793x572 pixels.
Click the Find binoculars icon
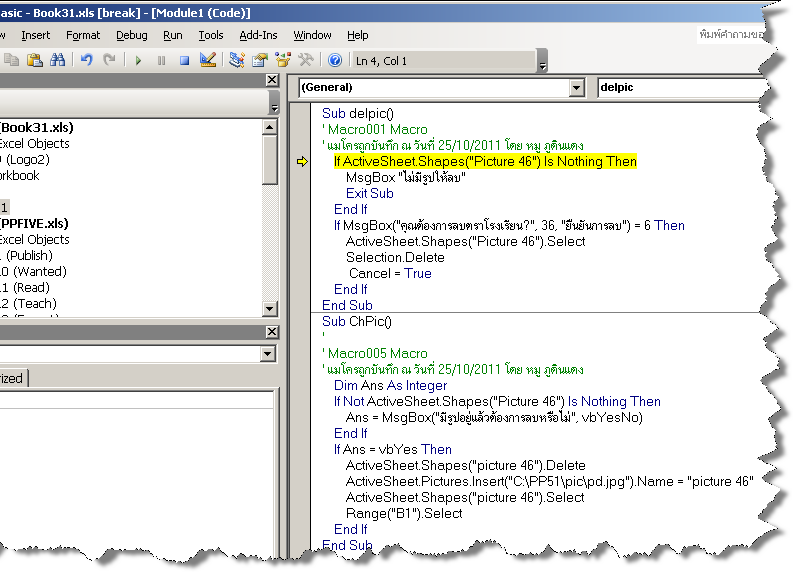coord(57,61)
